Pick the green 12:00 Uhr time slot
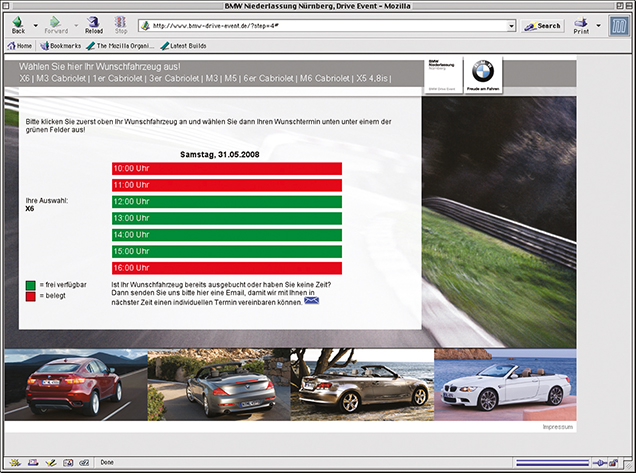 227,201
